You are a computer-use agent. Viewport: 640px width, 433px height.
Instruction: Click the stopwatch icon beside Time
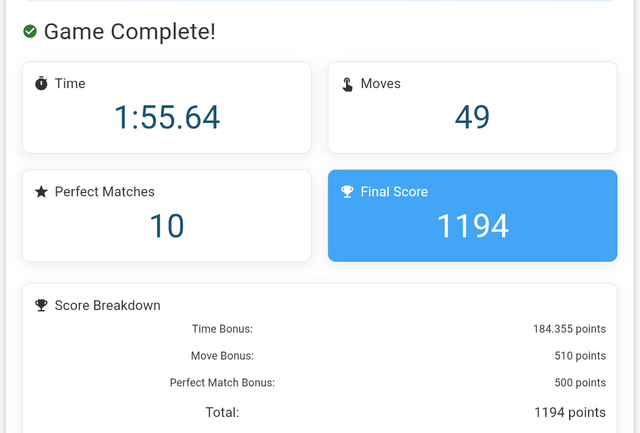pyautogui.click(x=41, y=83)
